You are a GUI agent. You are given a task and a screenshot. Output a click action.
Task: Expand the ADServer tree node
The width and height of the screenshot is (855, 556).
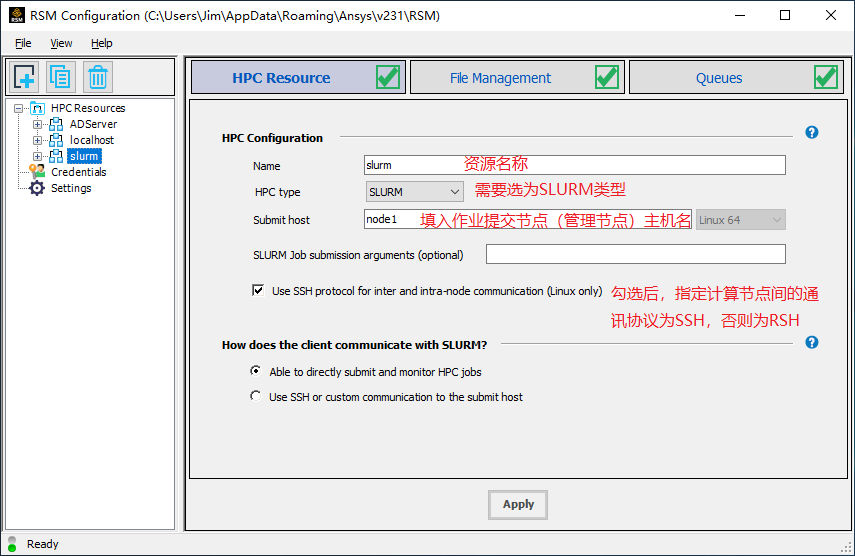[x=37, y=124]
